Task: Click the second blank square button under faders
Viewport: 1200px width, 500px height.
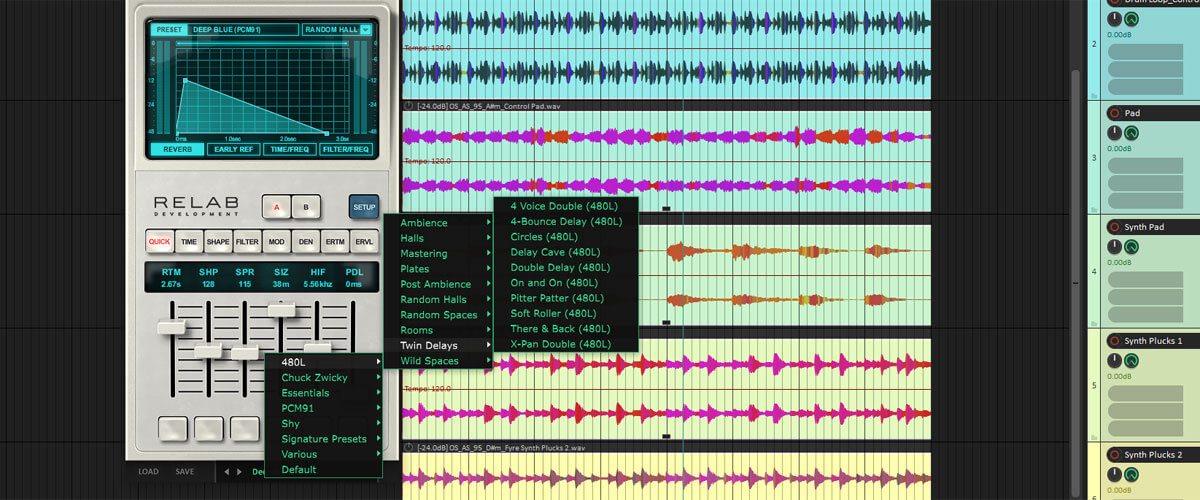Action: pyautogui.click(x=209, y=429)
